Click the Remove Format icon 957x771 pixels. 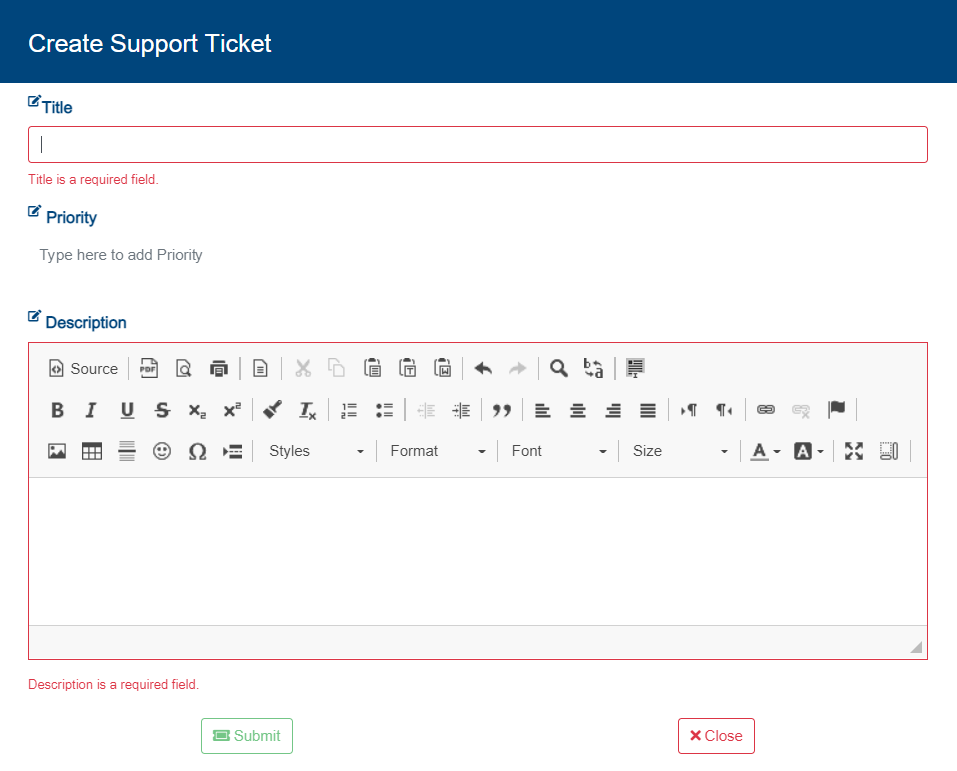tap(308, 410)
